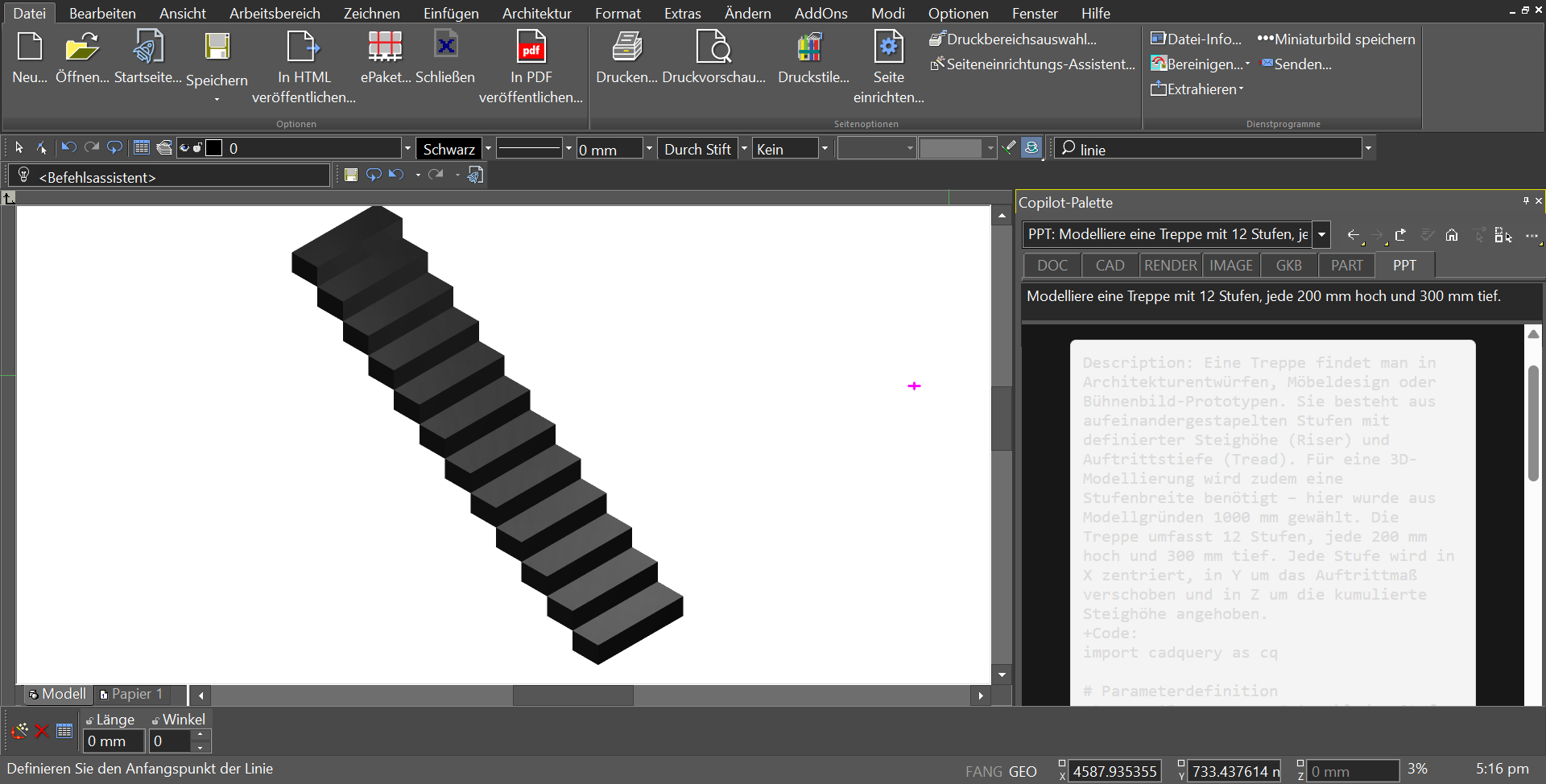This screenshot has width=1546, height=784.
Task: Click Seiteneinrichtungs-Assistent... button
Action: (x=1032, y=64)
